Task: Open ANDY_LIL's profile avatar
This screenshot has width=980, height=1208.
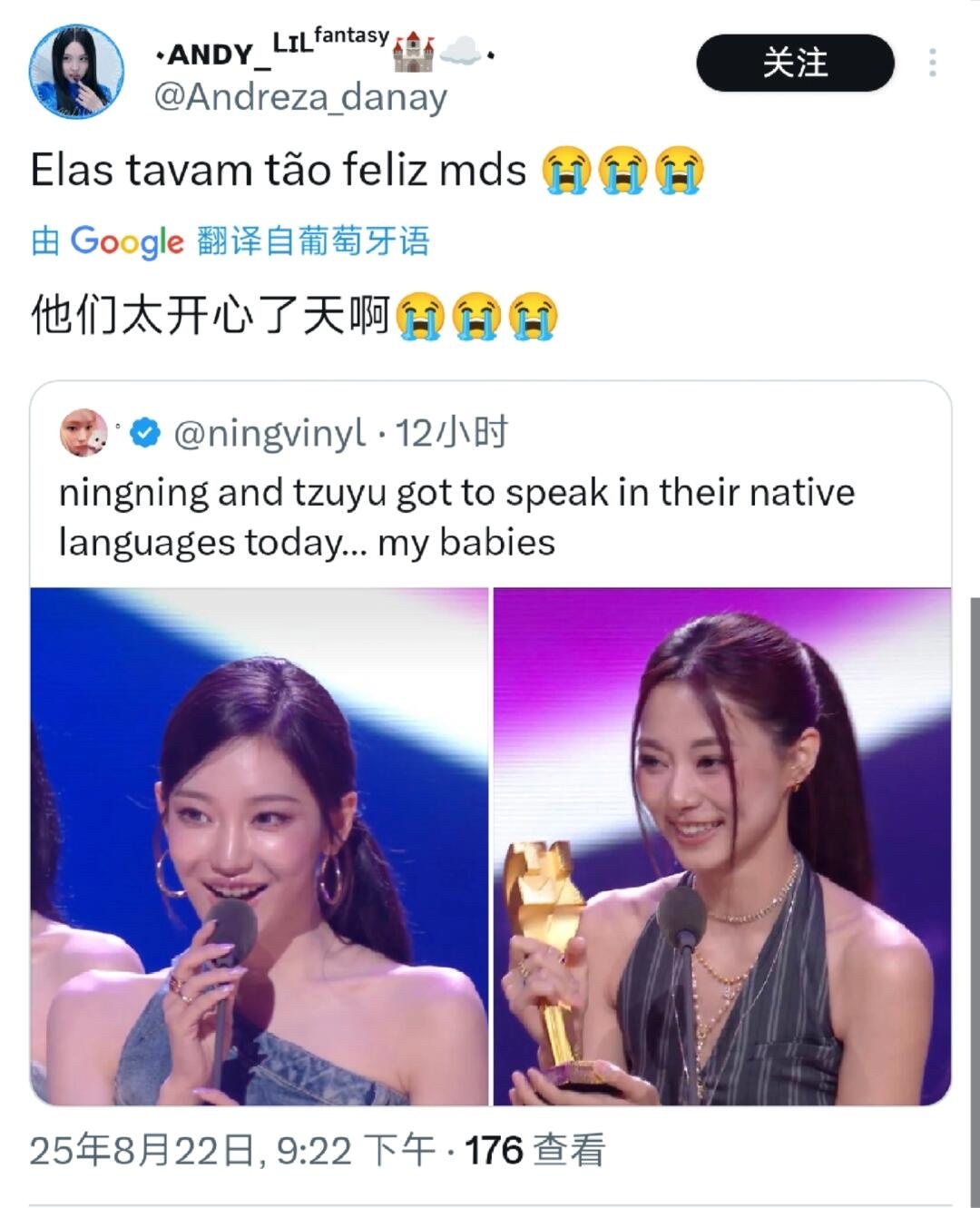Action: 75,71
